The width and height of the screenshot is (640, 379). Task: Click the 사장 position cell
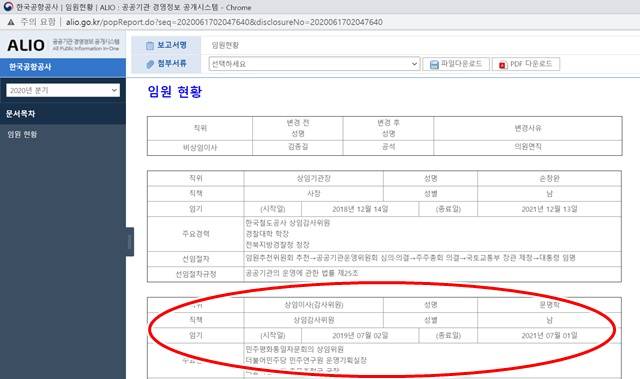click(x=313, y=193)
